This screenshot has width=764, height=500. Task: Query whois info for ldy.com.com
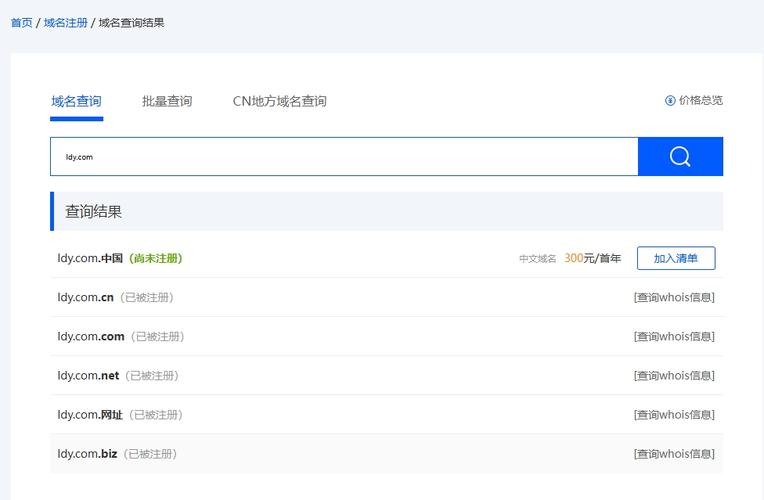click(674, 336)
